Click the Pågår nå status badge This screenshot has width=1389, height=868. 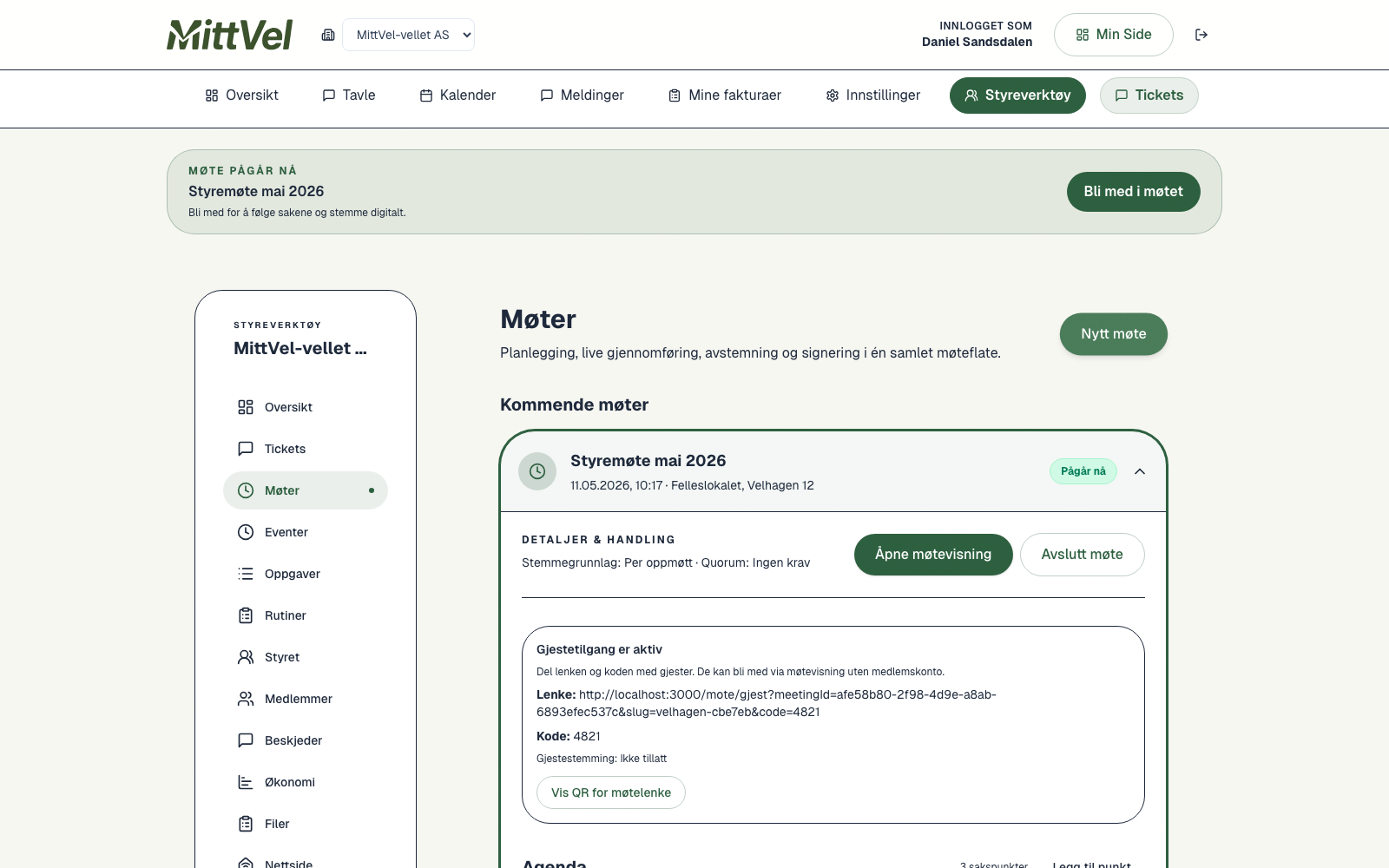tap(1083, 471)
